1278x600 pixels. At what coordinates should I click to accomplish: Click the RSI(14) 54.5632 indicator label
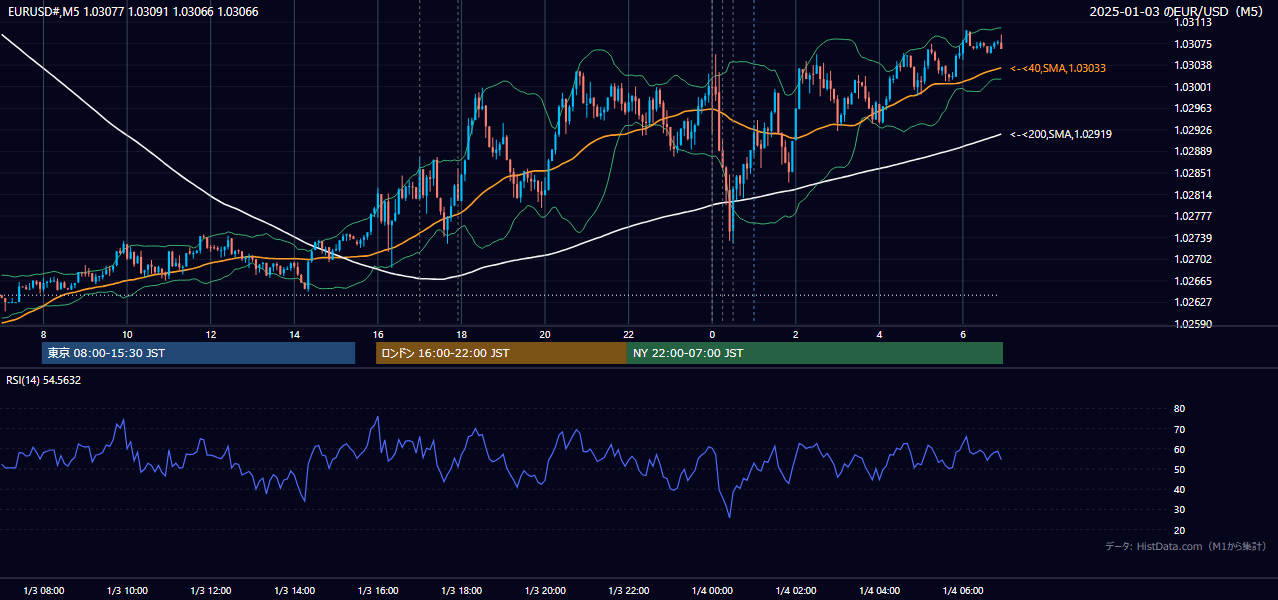click(x=44, y=380)
